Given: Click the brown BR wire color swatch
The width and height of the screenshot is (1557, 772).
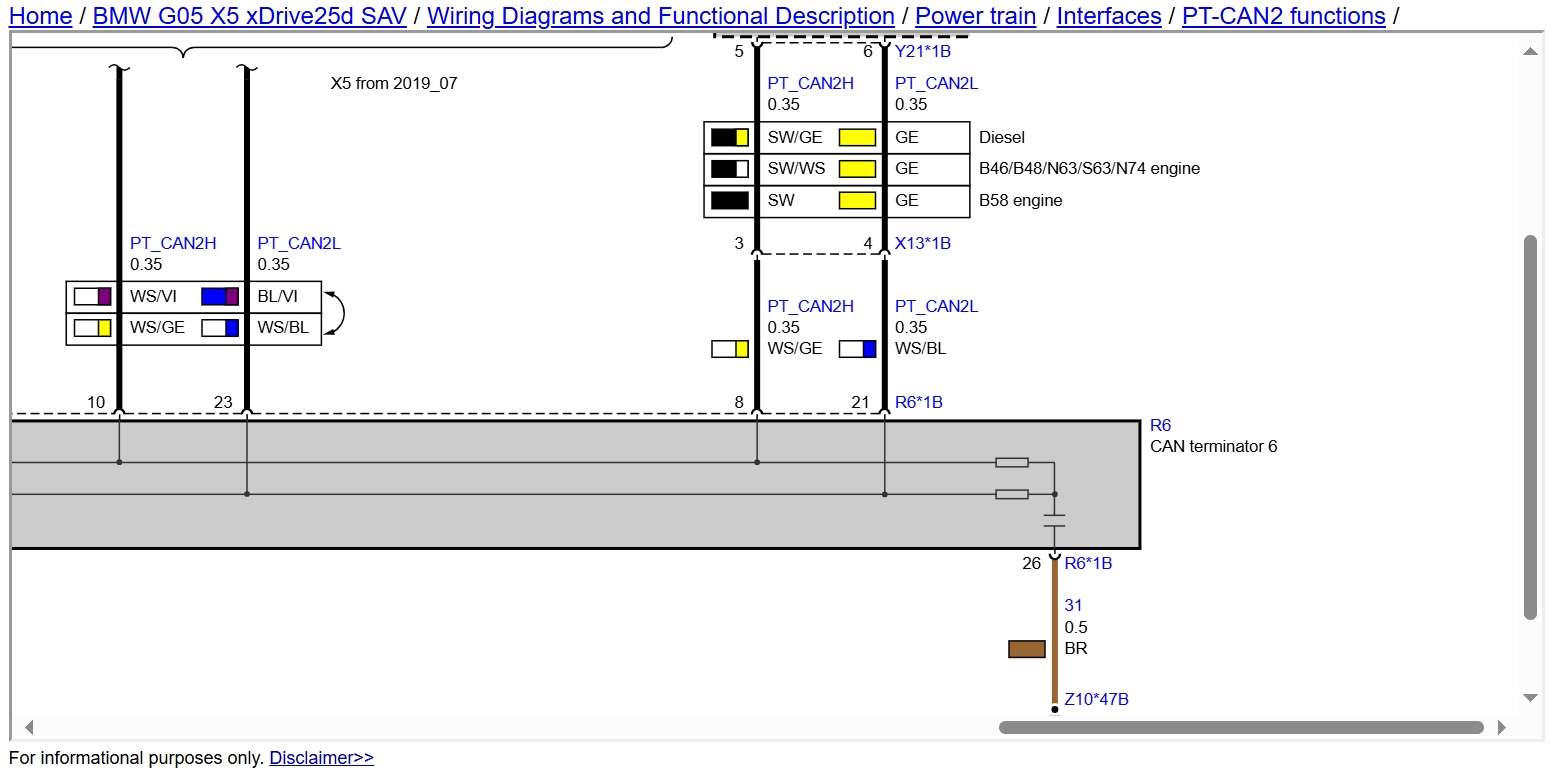Looking at the screenshot, I should [x=1027, y=649].
